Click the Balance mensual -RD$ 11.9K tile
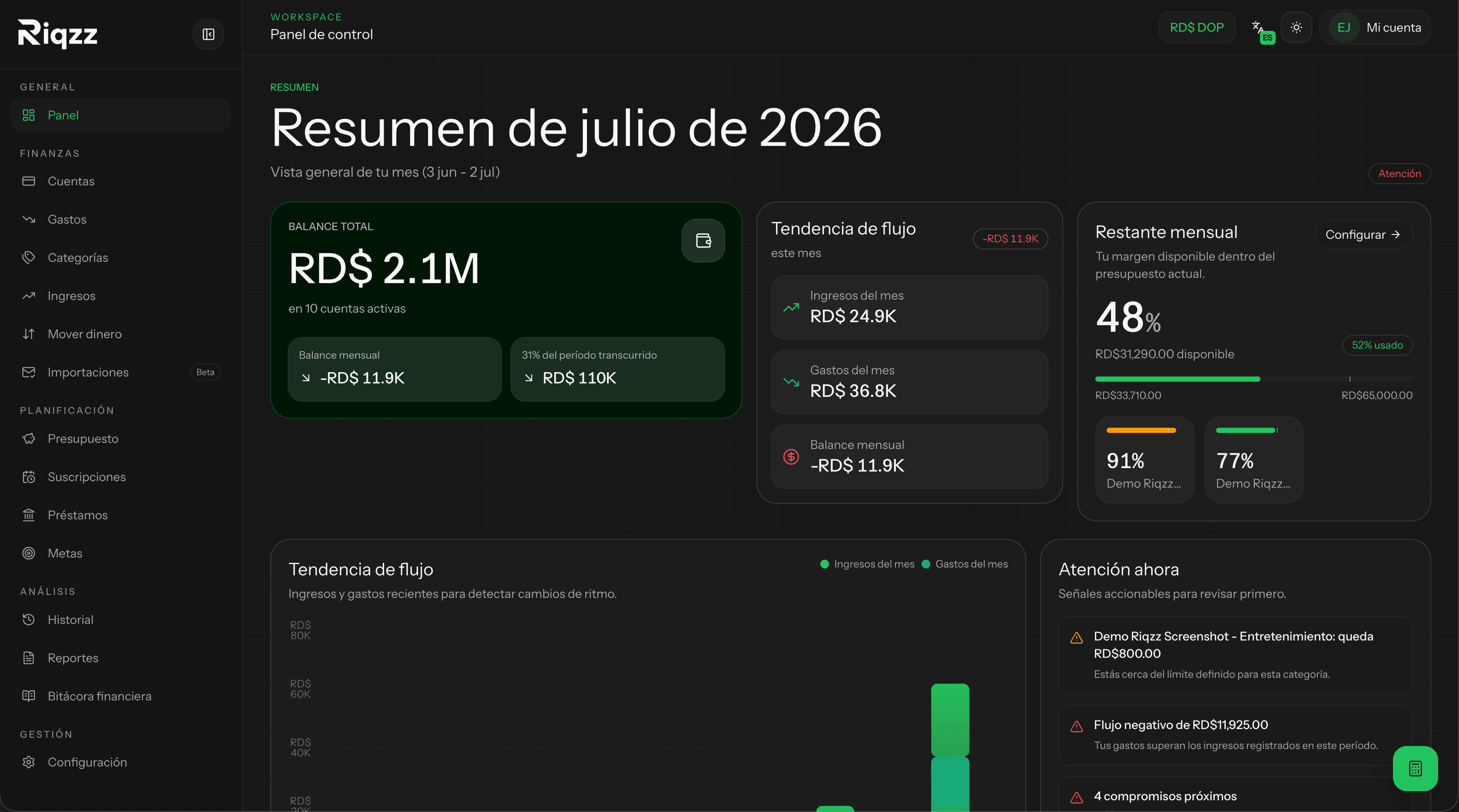Screen dimensions: 1459x812 click(394, 369)
